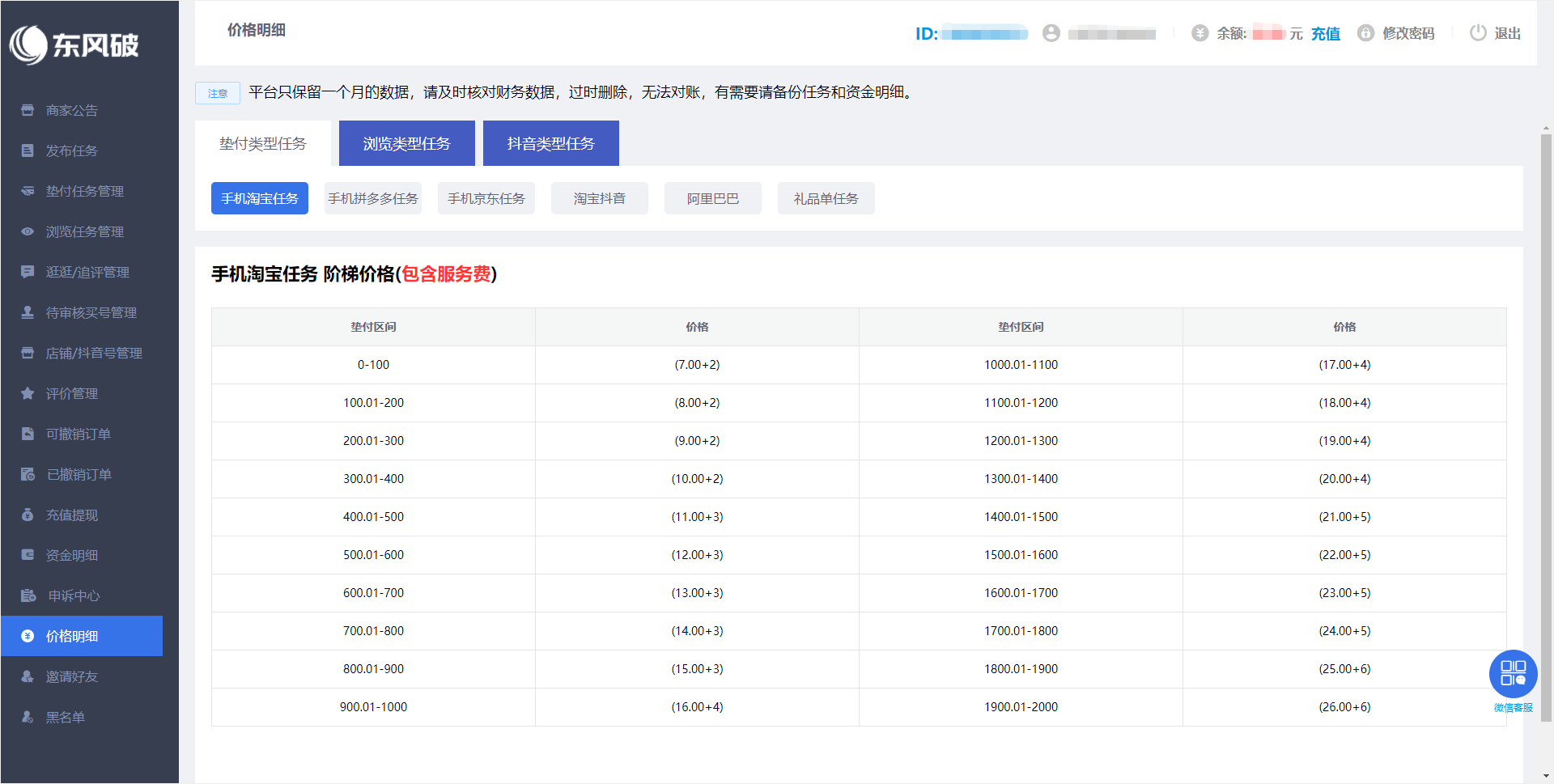Image resolution: width=1554 pixels, height=784 pixels.
Task: Click the 手机淘宝任务 阶梯价格 heading
Action: click(354, 274)
